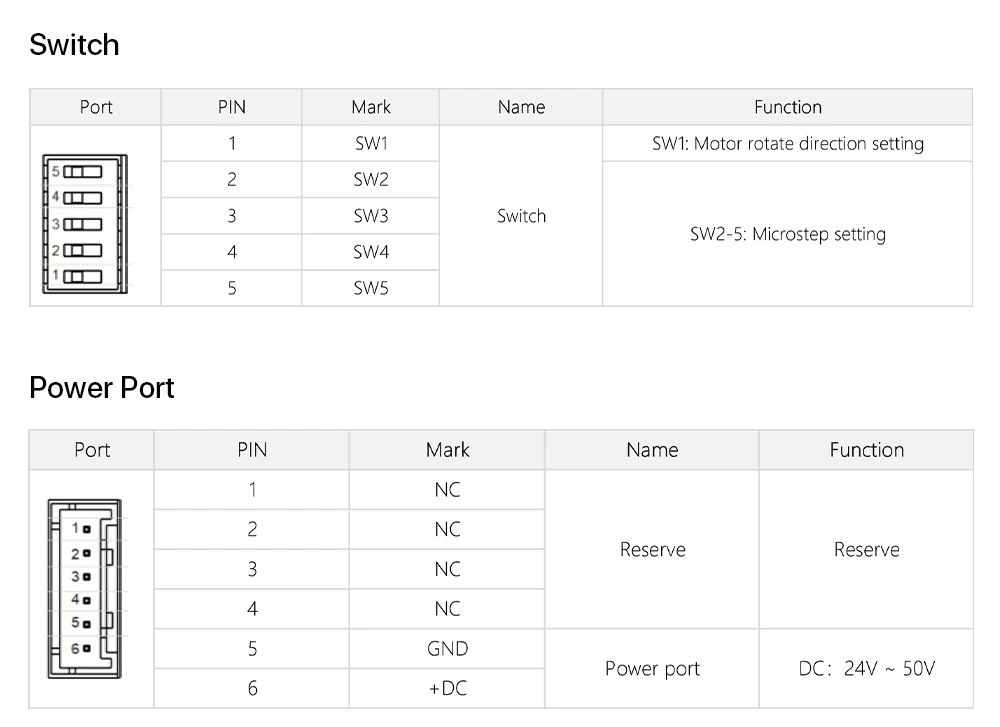
Task: Select "SW1: Motor rotate direction setting" text
Action: click(787, 143)
